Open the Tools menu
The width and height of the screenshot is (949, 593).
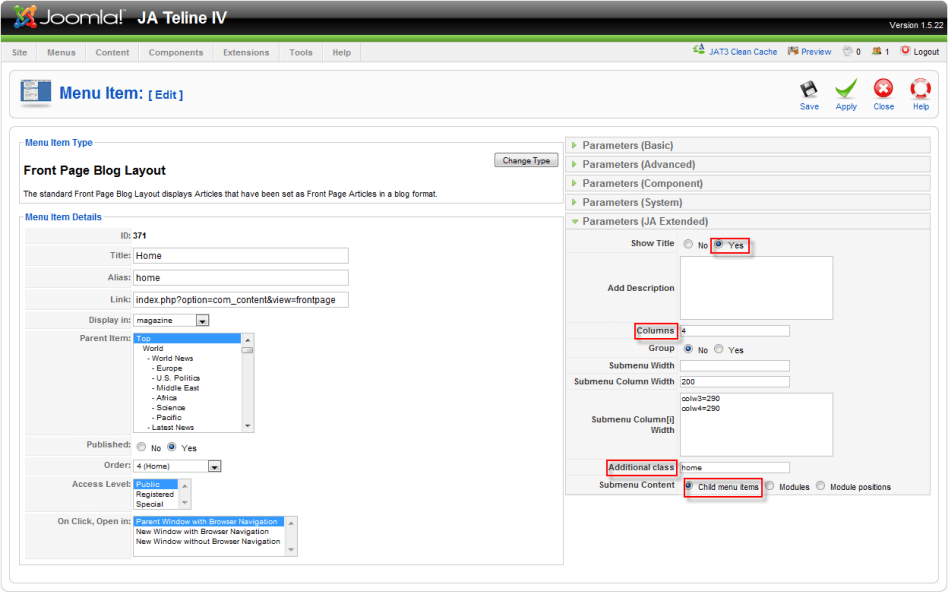coord(301,53)
